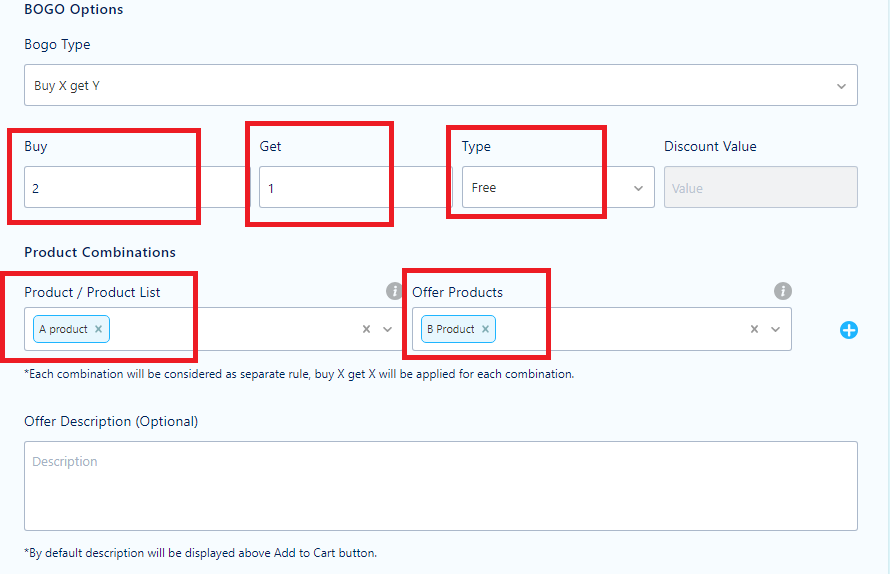Click the 'B Product' tag label
890x574 pixels.
pyautogui.click(x=451, y=329)
